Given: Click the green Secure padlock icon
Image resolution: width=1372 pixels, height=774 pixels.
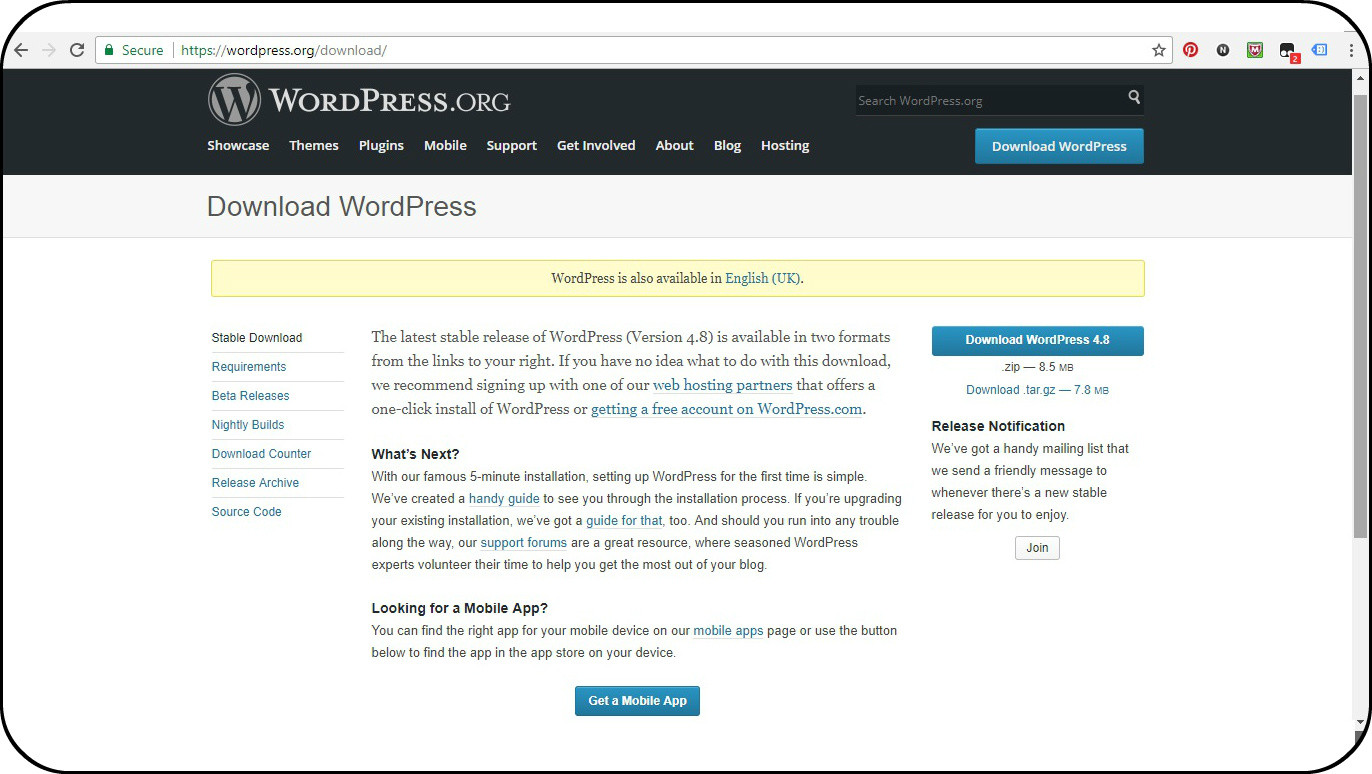Looking at the screenshot, I should click(109, 50).
